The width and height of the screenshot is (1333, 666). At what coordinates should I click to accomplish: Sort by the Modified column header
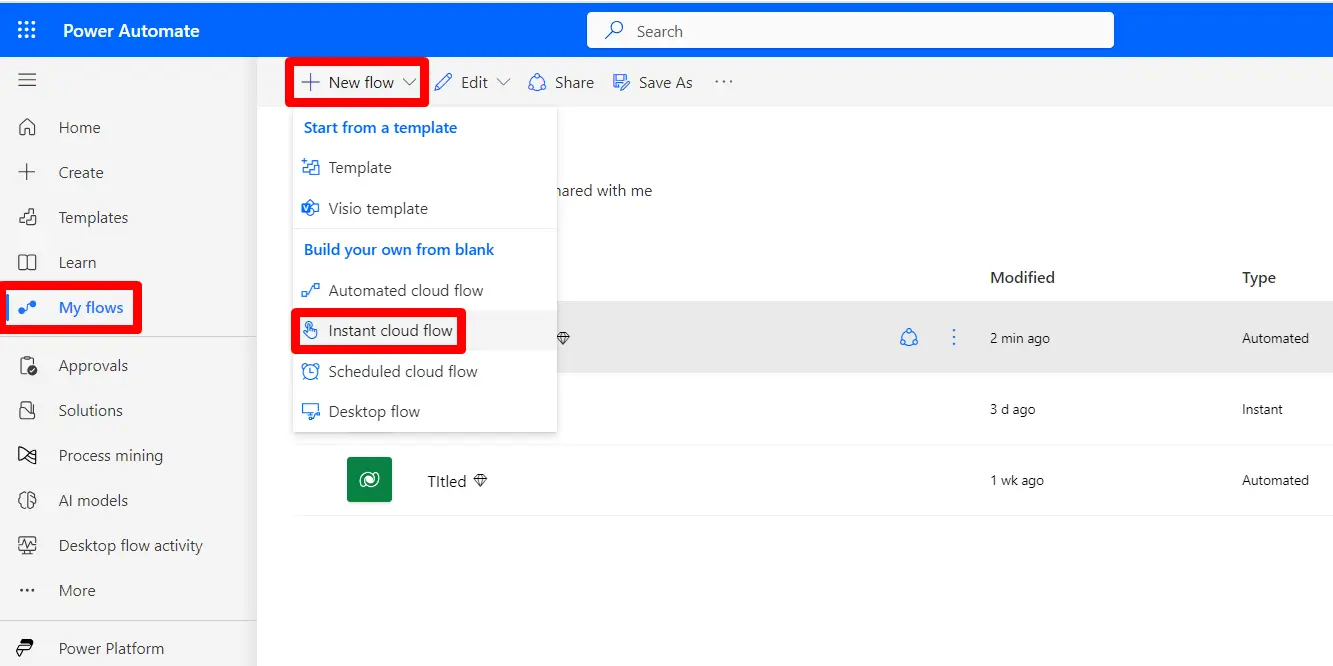pyautogui.click(x=1022, y=278)
